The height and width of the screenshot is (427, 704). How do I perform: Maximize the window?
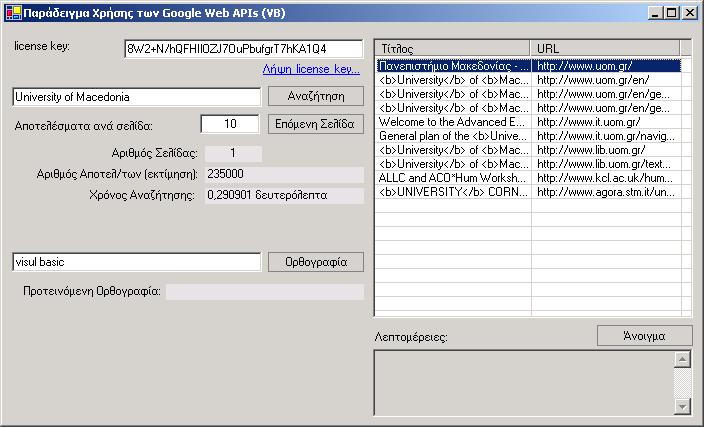(x=671, y=13)
